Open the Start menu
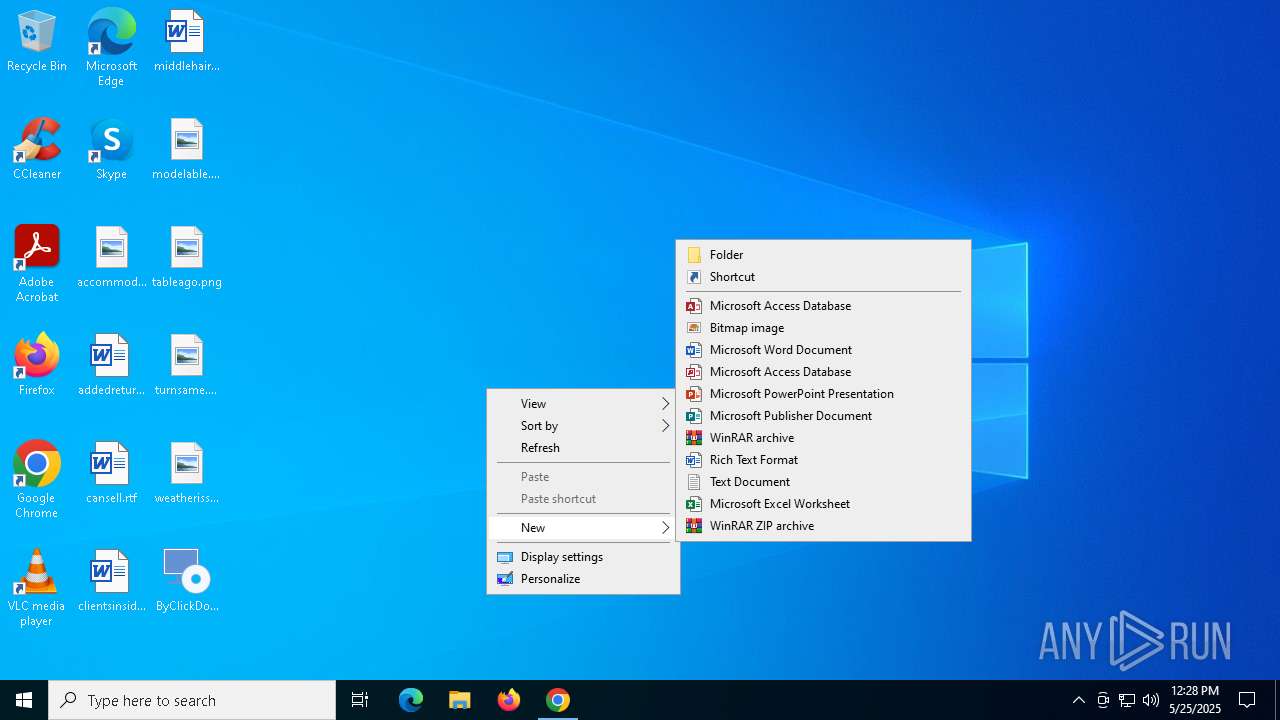The image size is (1280, 720). click(24, 700)
